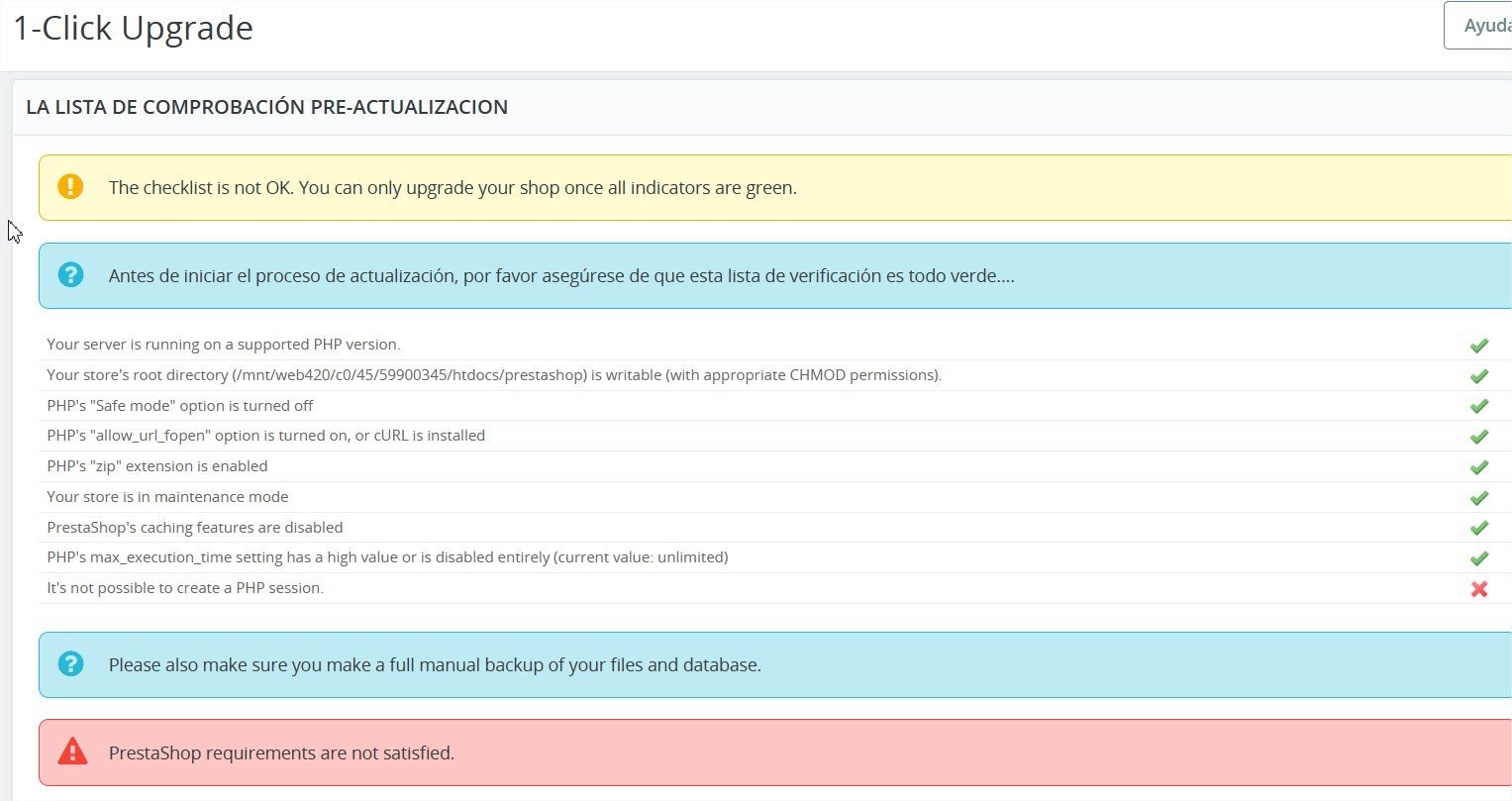Click the blue question icon beside 'Antes de iniciar'

(70, 275)
